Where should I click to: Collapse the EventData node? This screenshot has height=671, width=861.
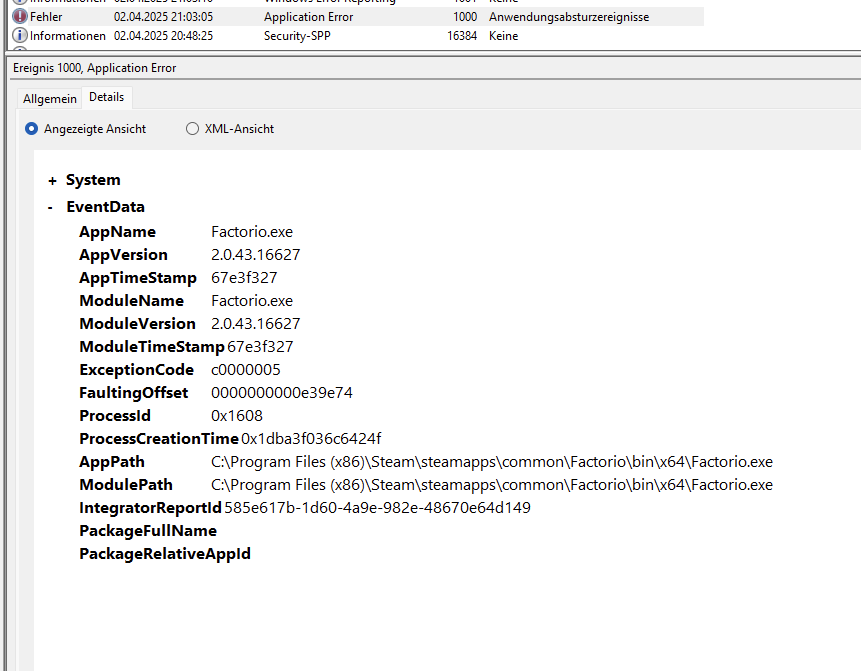click(x=51, y=208)
